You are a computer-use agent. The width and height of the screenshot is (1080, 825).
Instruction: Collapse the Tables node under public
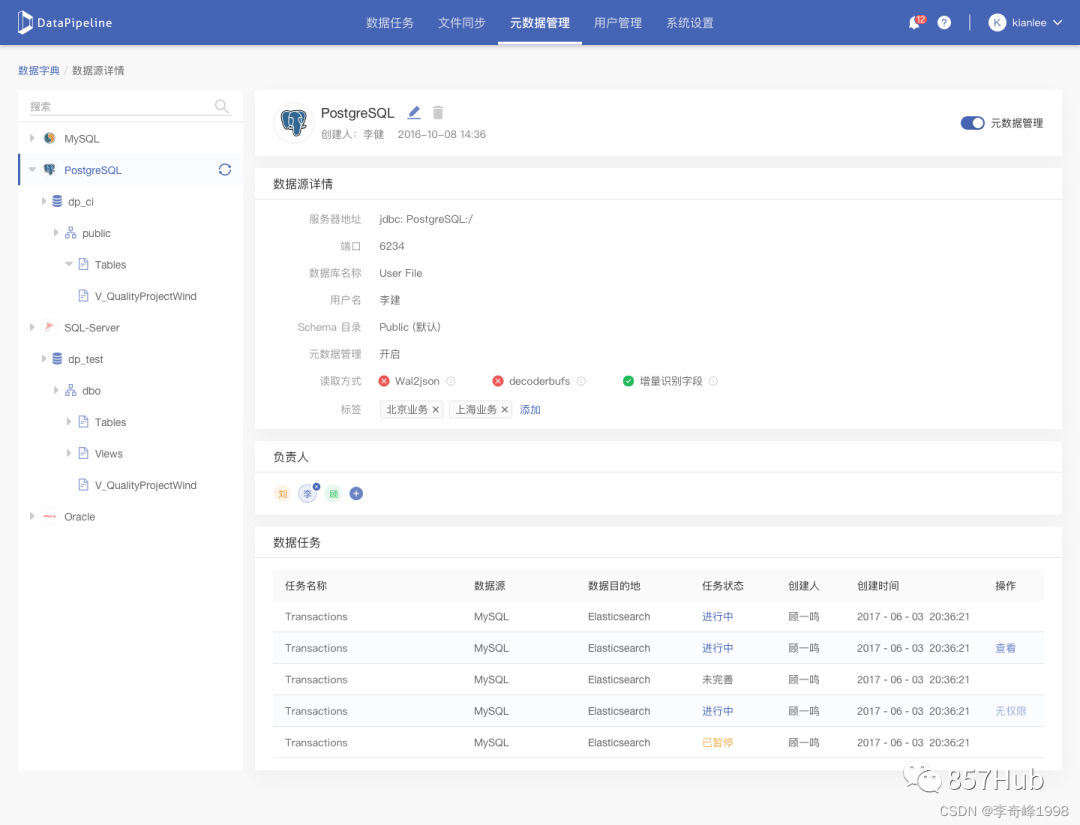pos(69,264)
